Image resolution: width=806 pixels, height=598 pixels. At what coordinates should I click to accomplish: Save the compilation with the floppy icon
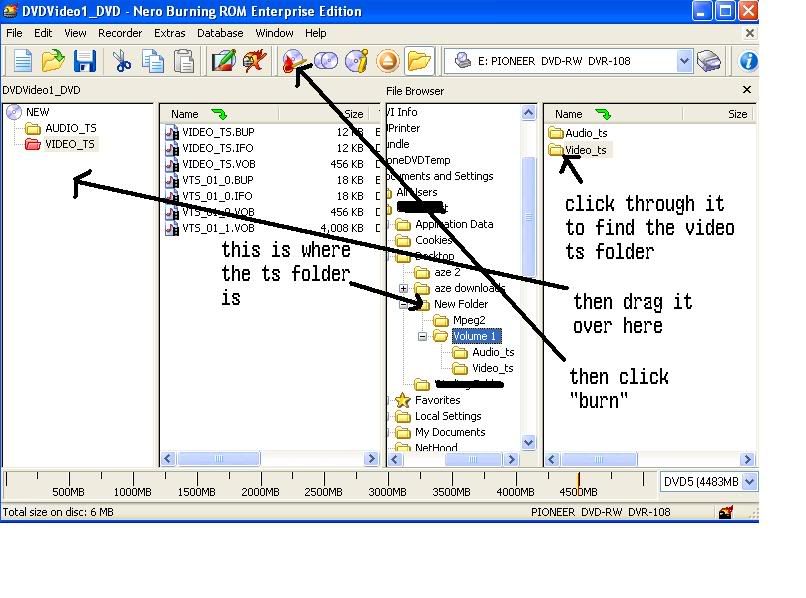[84, 61]
